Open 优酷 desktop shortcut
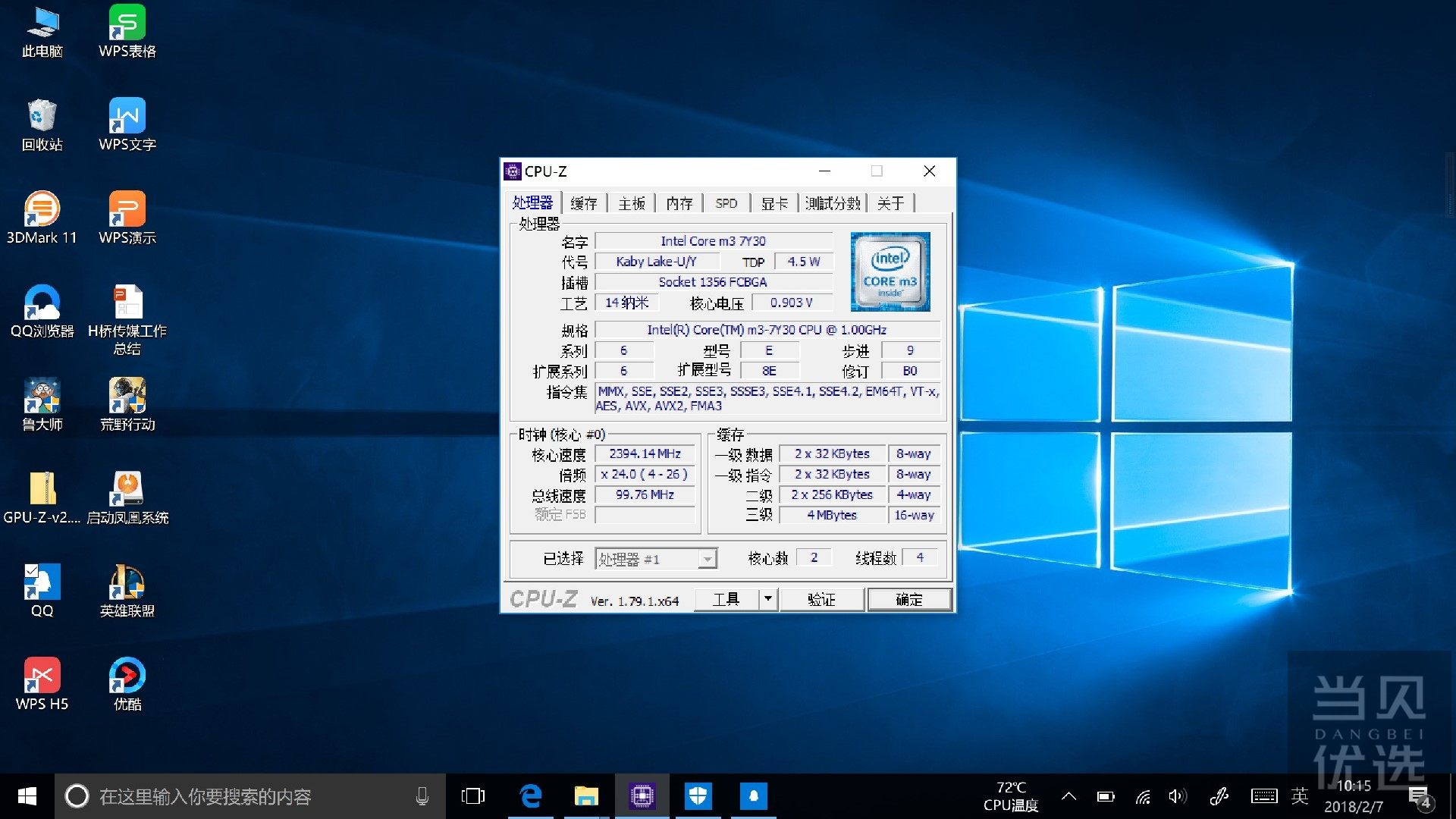 (x=127, y=685)
